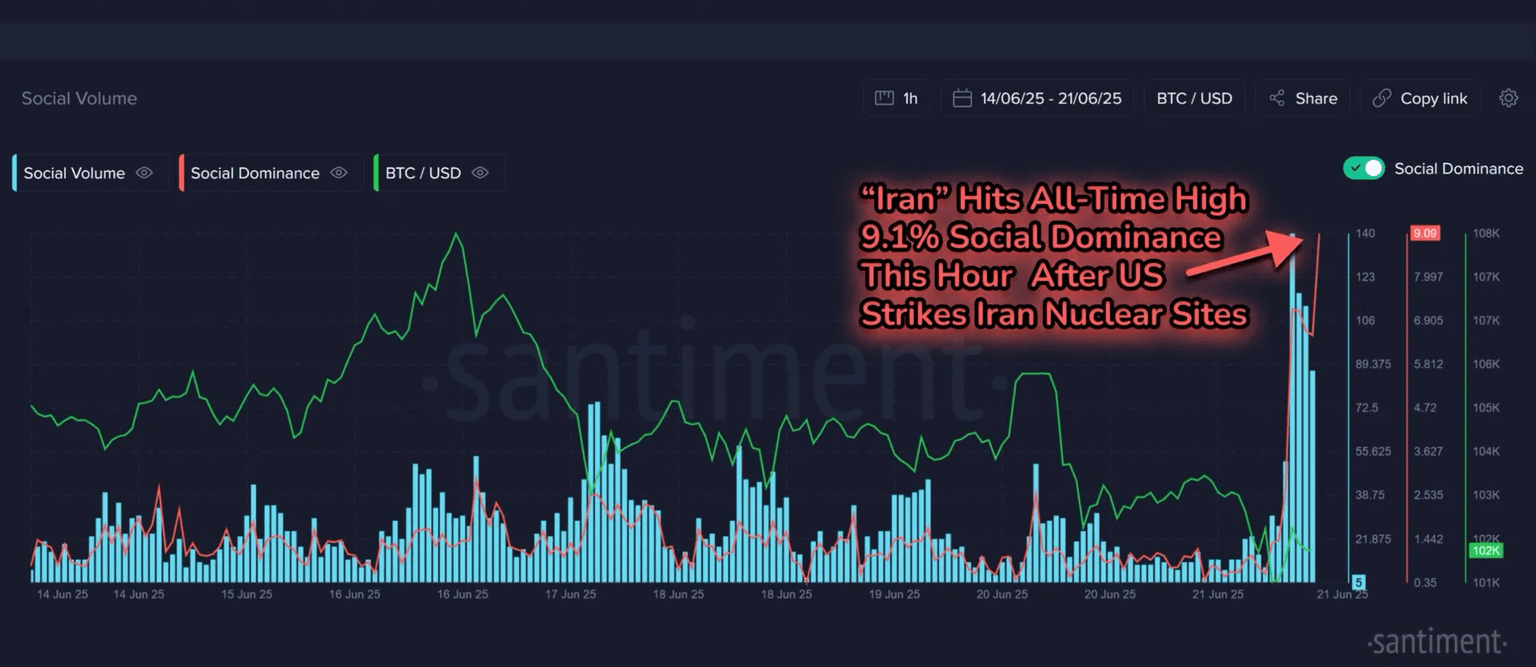The image size is (1536, 667).
Task: Click the share network icon
Action: 1277,98
